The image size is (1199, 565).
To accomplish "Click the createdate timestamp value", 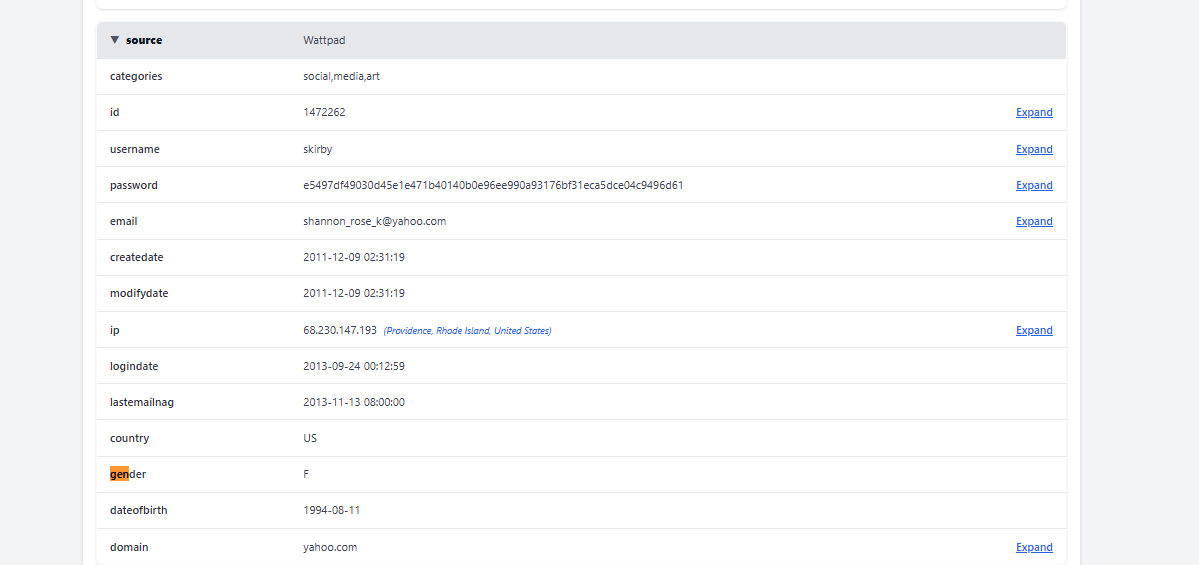I will coord(353,257).
